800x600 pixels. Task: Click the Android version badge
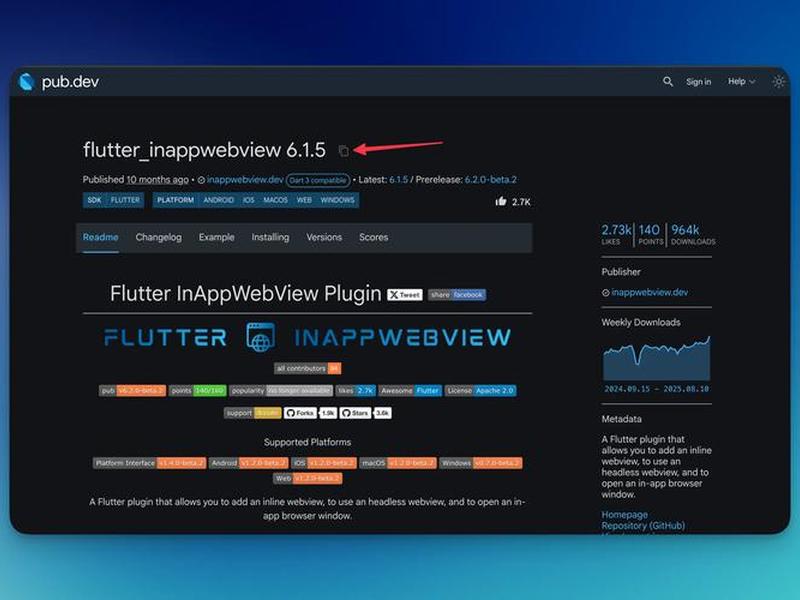point(248,463)
